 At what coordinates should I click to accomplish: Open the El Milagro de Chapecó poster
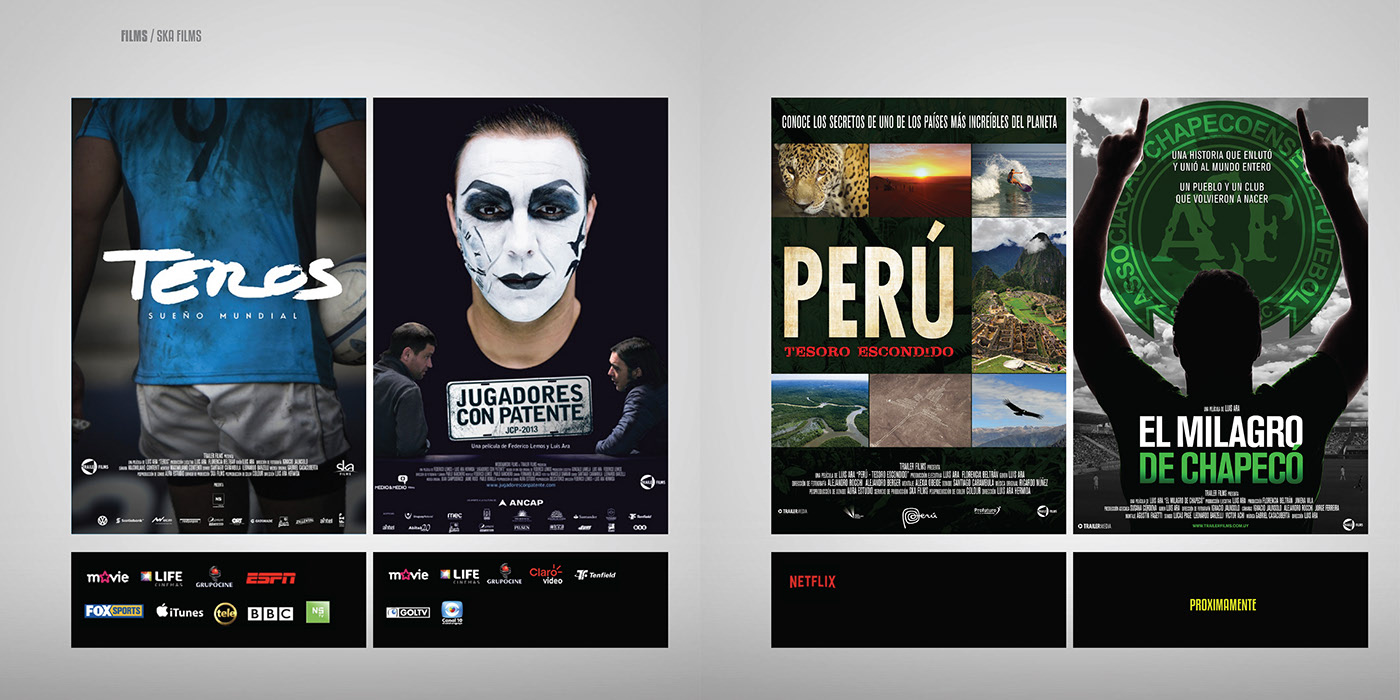pyautogui.click(x=1220, y=315)
